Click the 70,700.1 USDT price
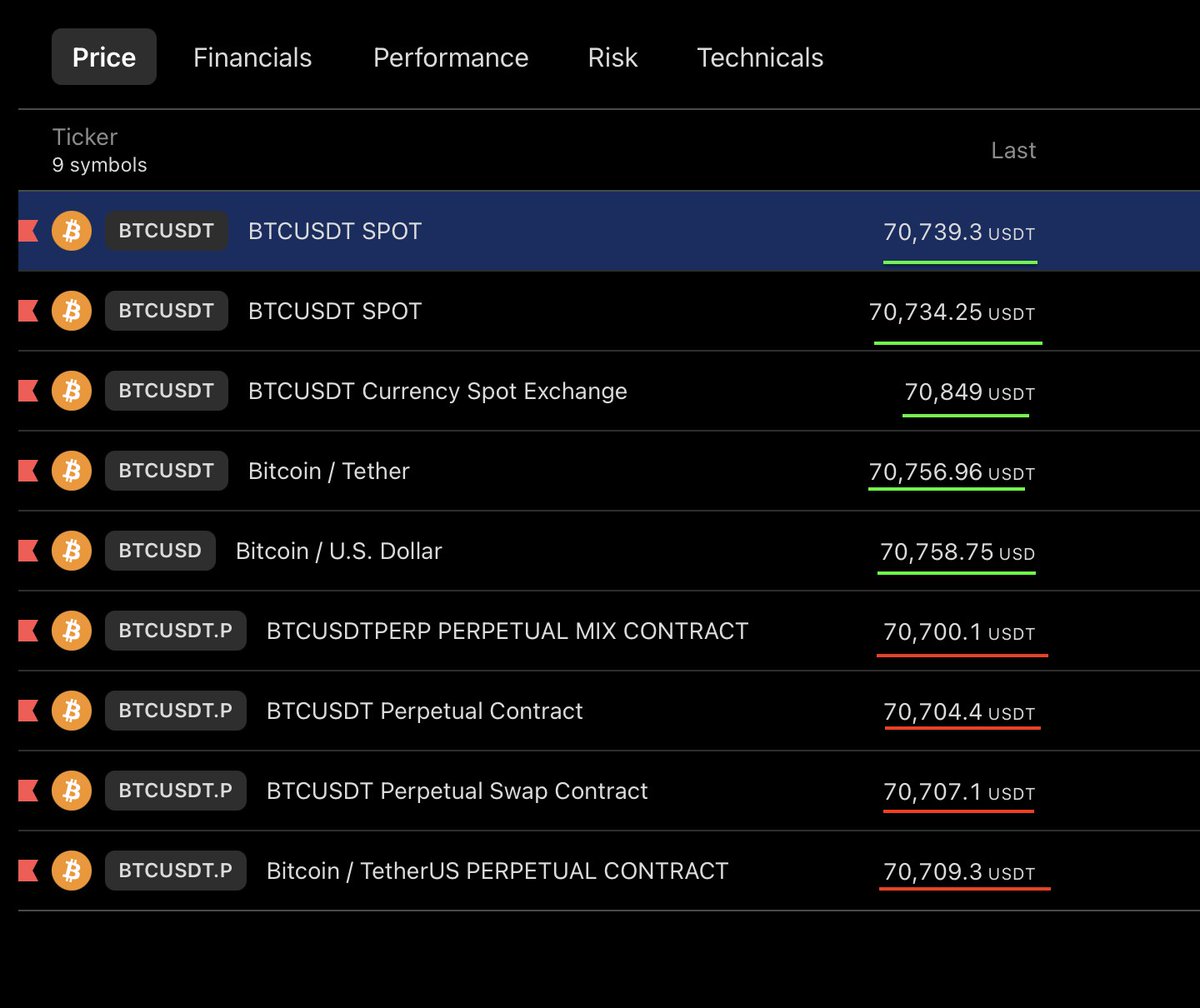 pyautogui.click(x=960, y=632)
